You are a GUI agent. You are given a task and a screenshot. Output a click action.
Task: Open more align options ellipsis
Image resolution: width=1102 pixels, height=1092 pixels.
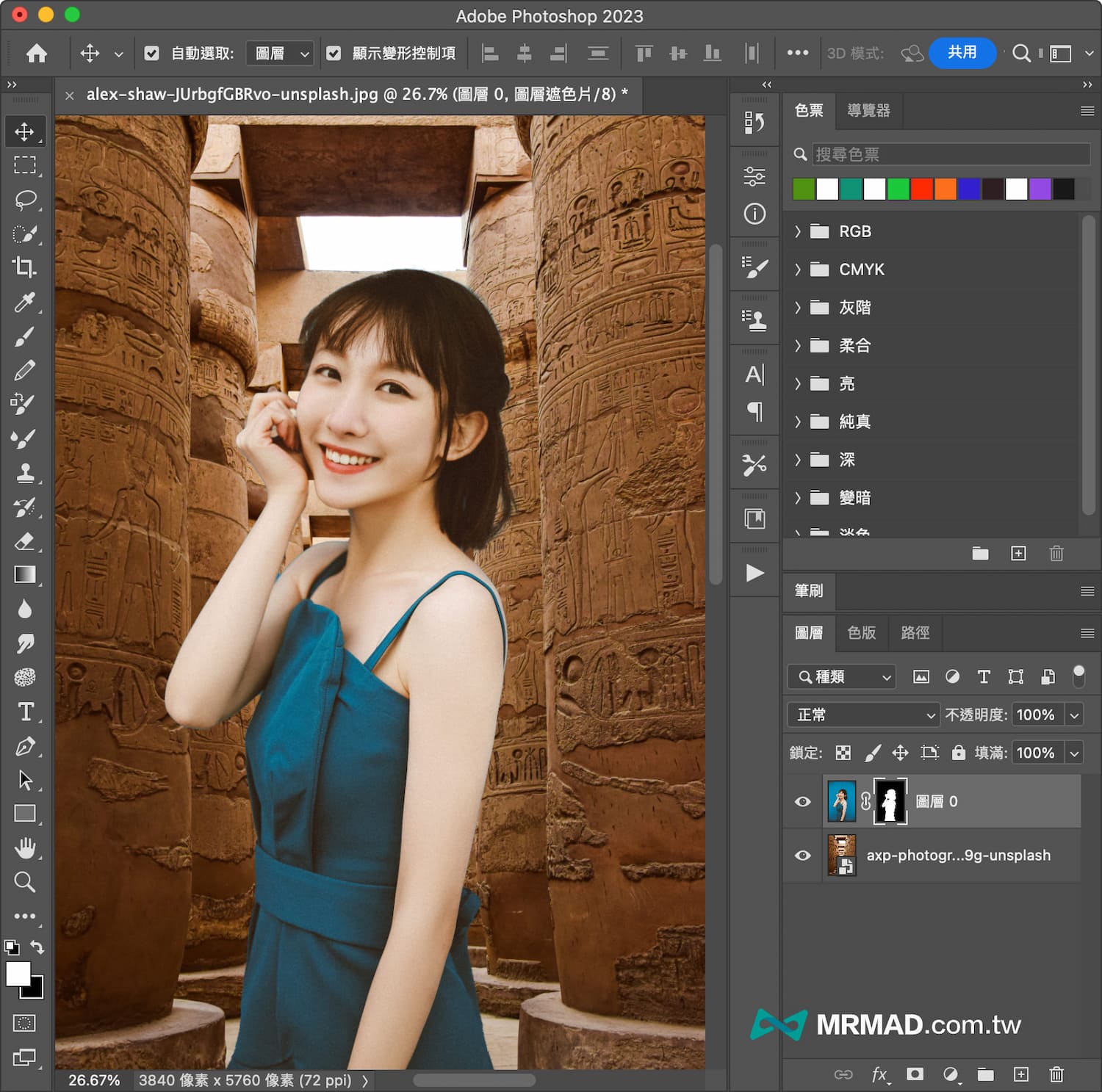pyautogui.click(x=797, y=54)
